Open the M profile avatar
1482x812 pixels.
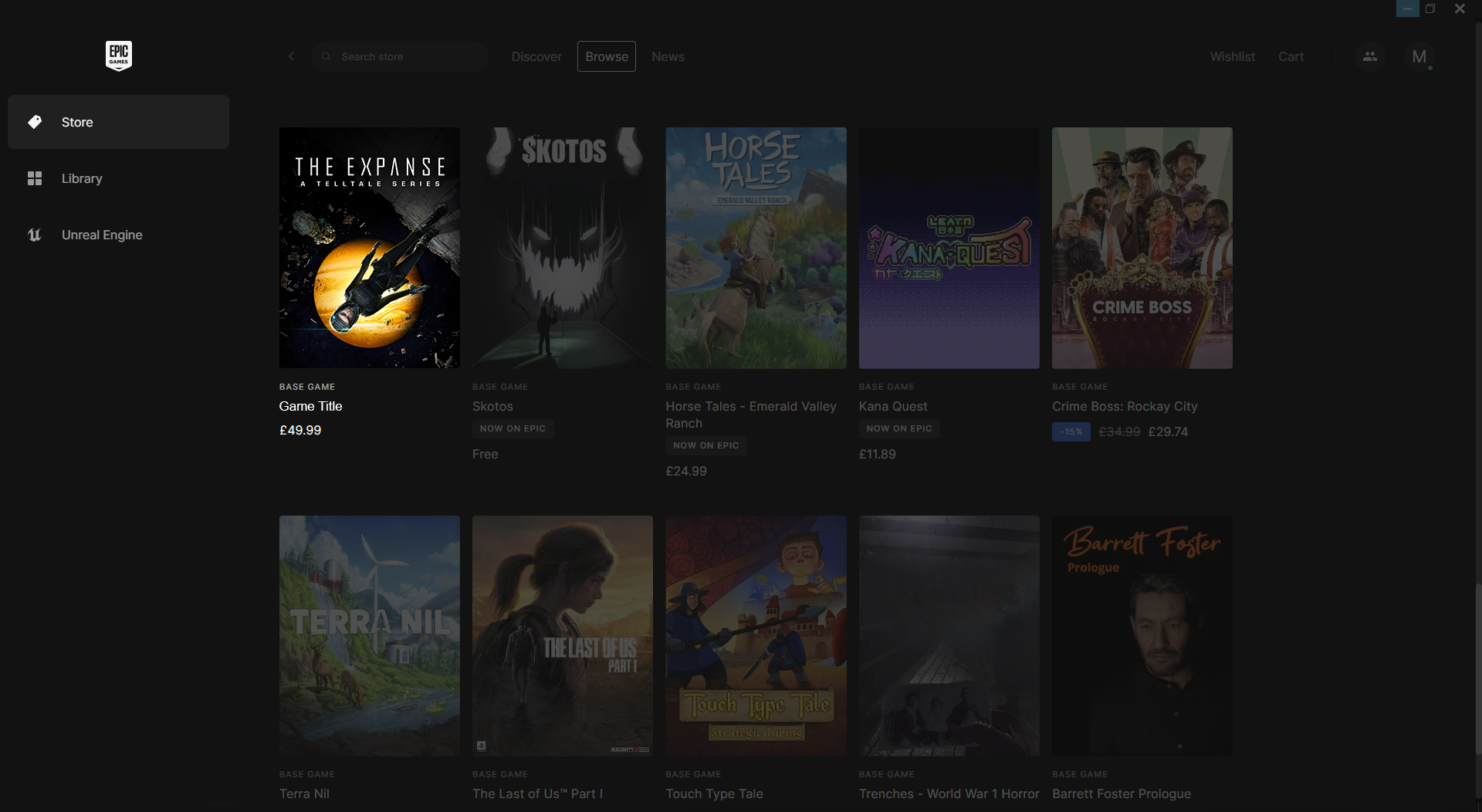pos(1419,56)
